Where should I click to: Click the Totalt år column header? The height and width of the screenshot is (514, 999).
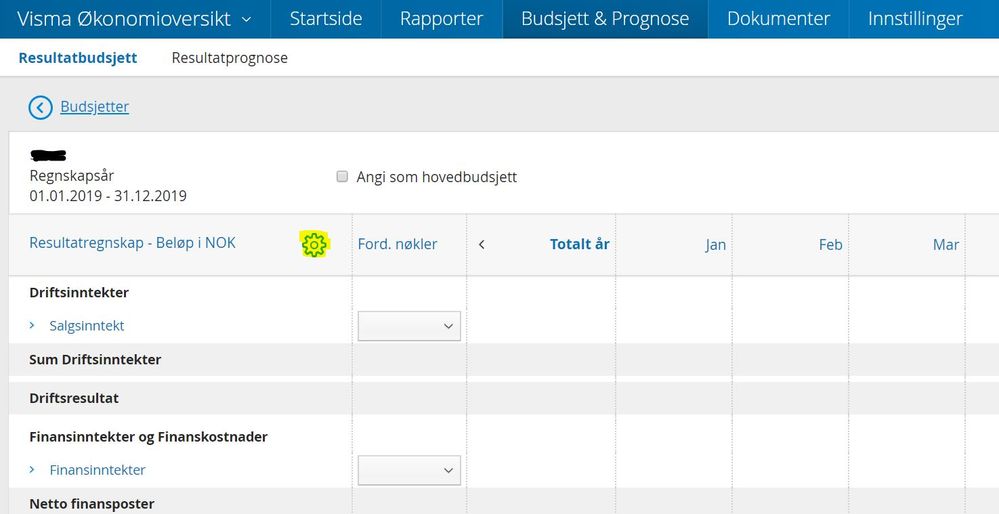click(580, 245)
